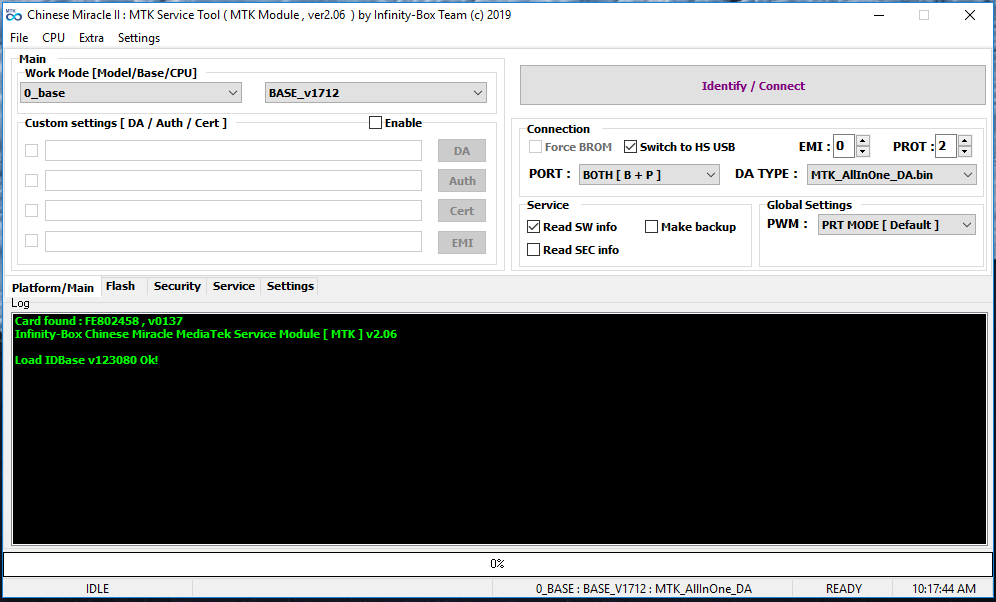Image resolution: width=996 pixels, height=602 pixels.
Task: Click the Auth file path input field
Action: tap(233, 180)
